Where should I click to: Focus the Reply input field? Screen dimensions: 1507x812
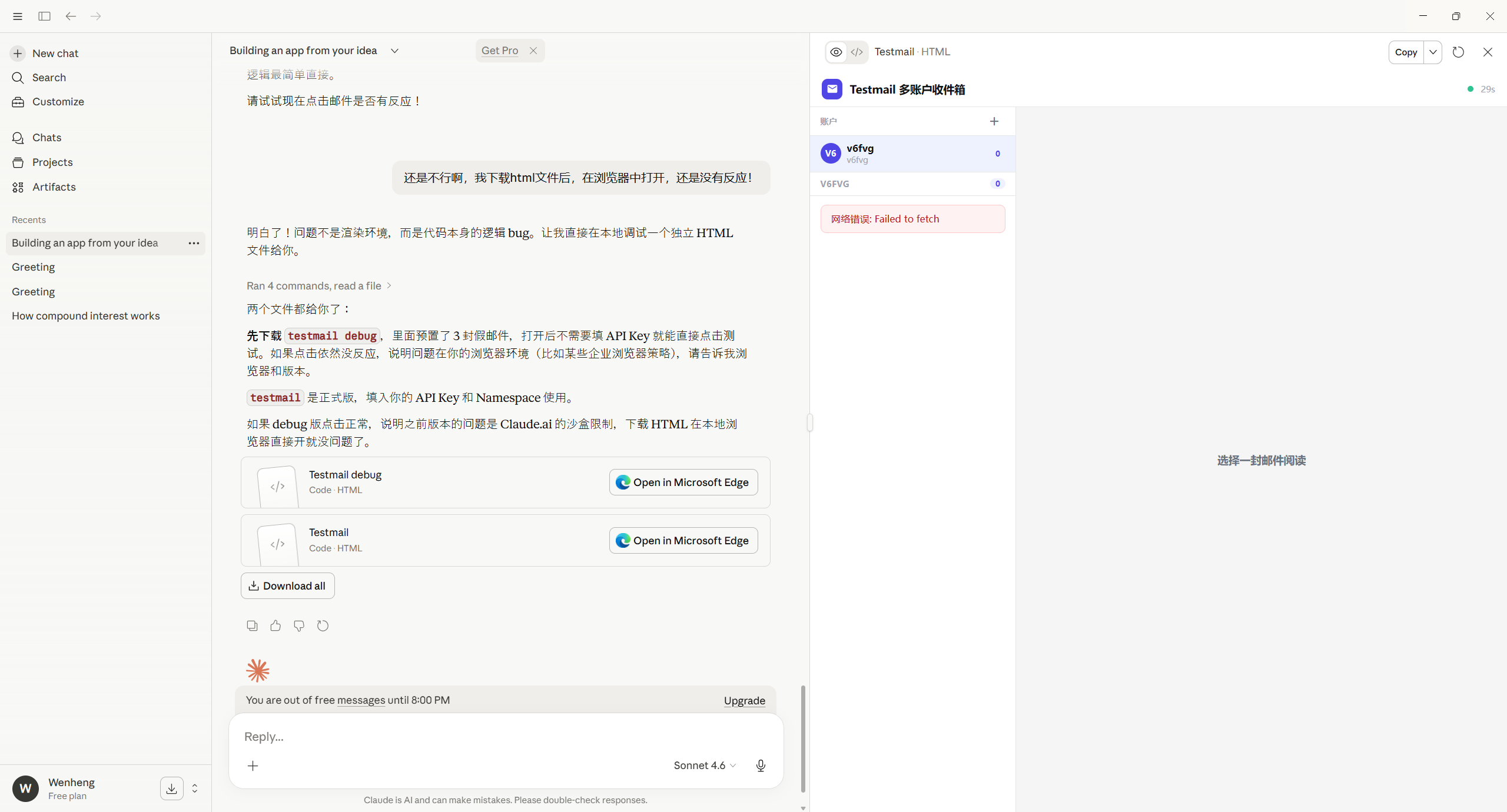coord(506,737)
